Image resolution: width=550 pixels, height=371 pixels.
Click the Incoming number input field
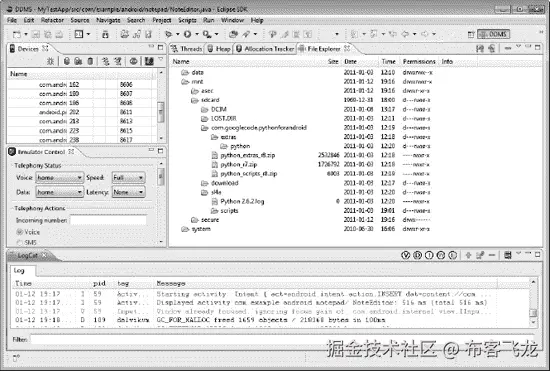coord(108,220)
